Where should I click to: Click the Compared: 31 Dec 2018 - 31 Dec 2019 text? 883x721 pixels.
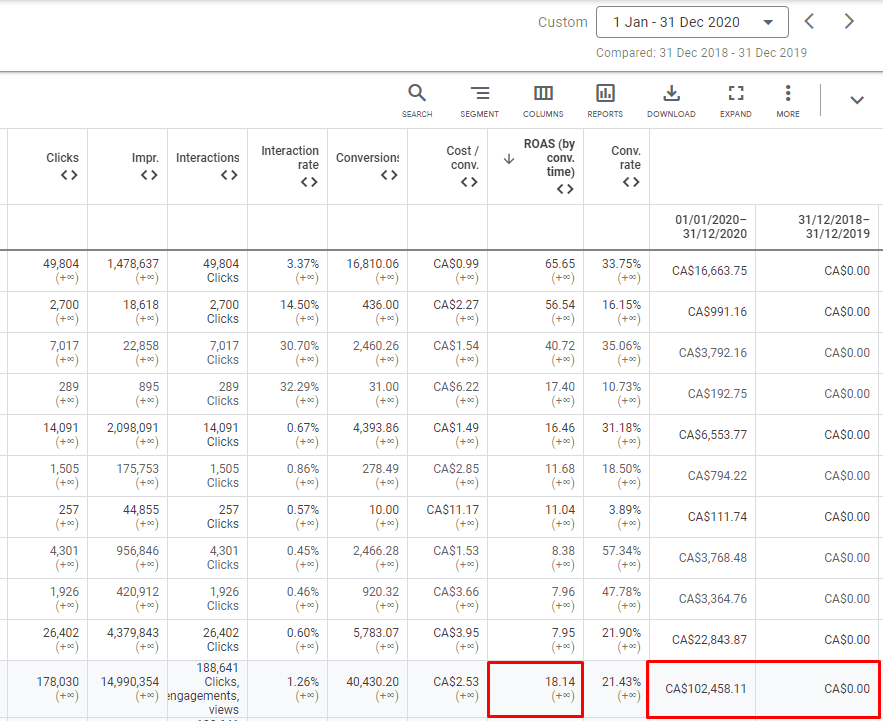(x=701, y=52)
